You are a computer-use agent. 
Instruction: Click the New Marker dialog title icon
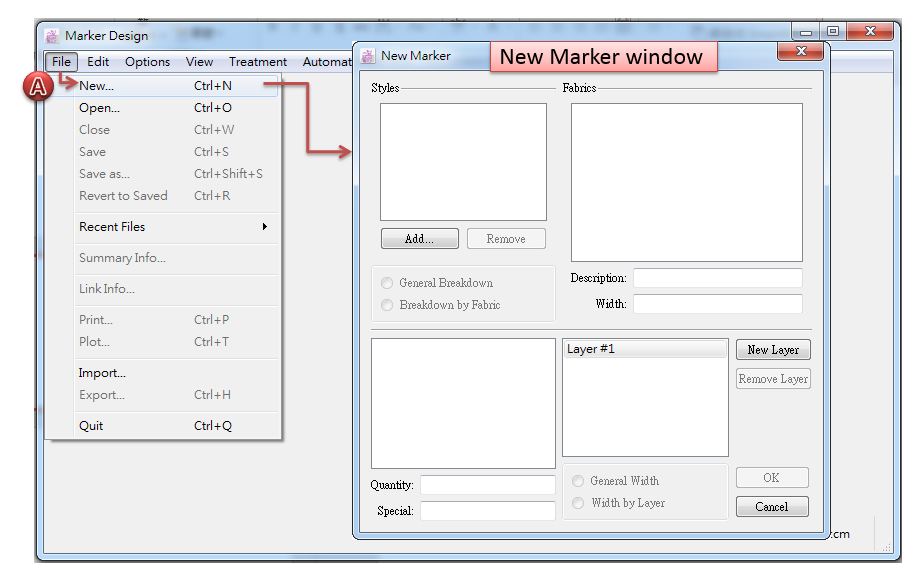368,56
